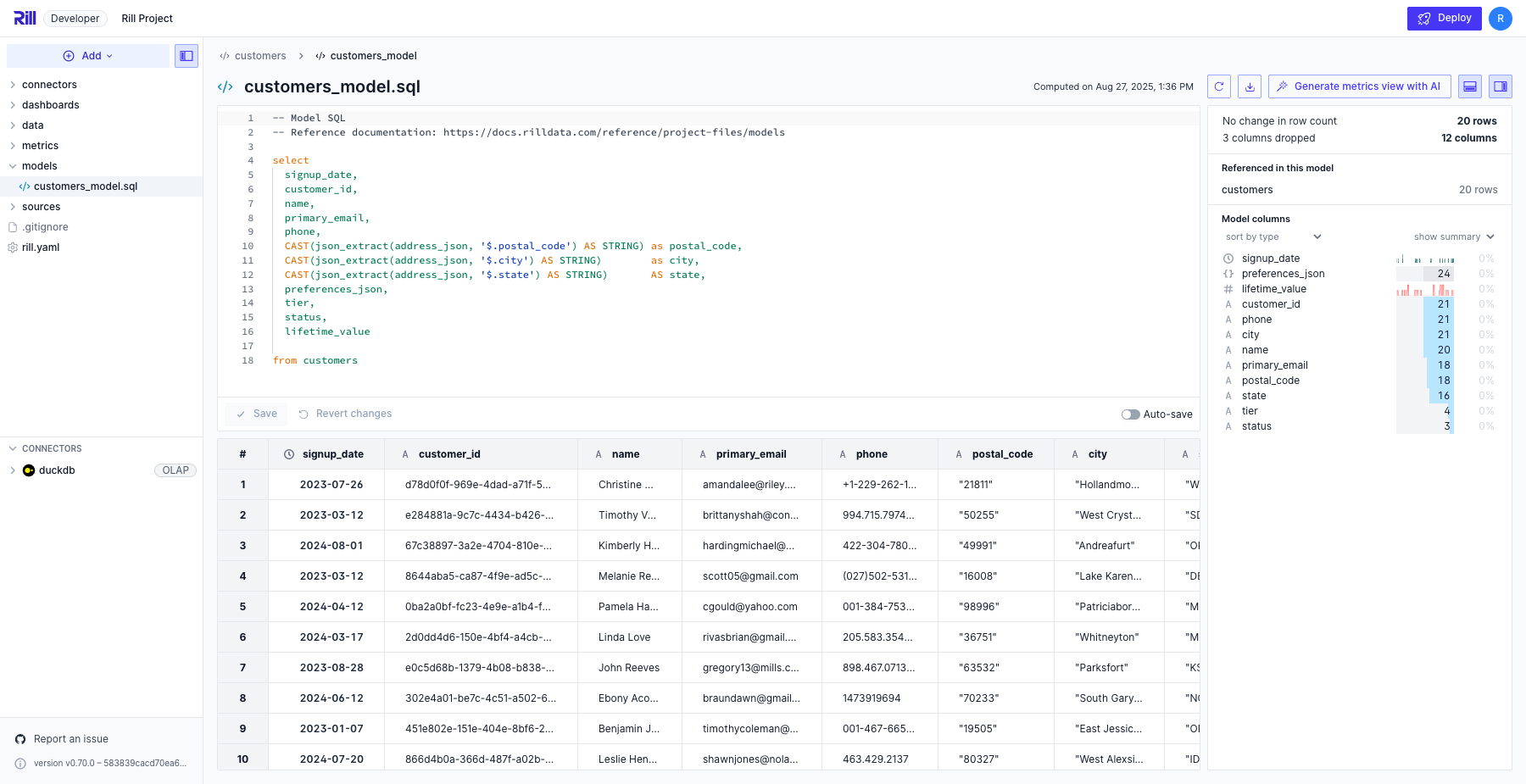Open rill.yaml file in the sidebar
The width and height of the screenshot is (1526, 784).
41,247
